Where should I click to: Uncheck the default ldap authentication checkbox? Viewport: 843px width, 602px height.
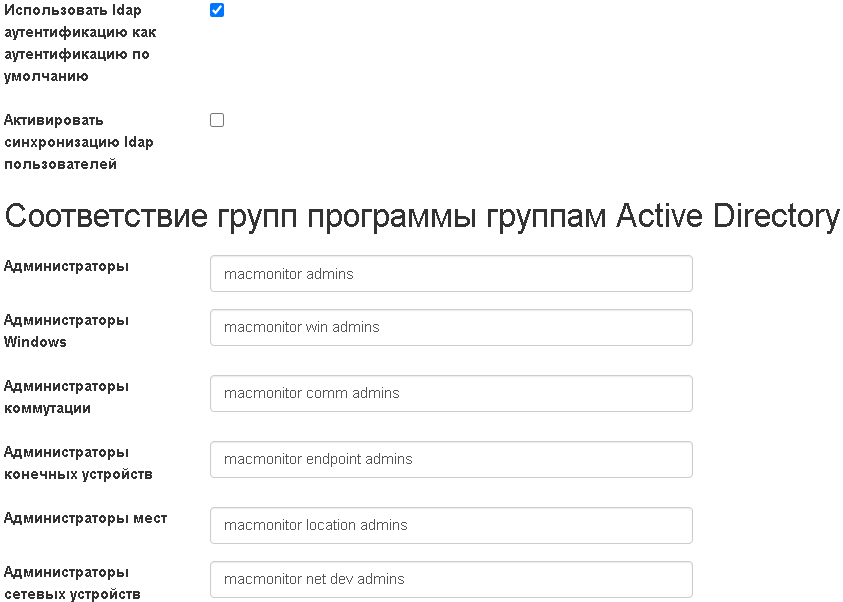(x=217, y=10)
